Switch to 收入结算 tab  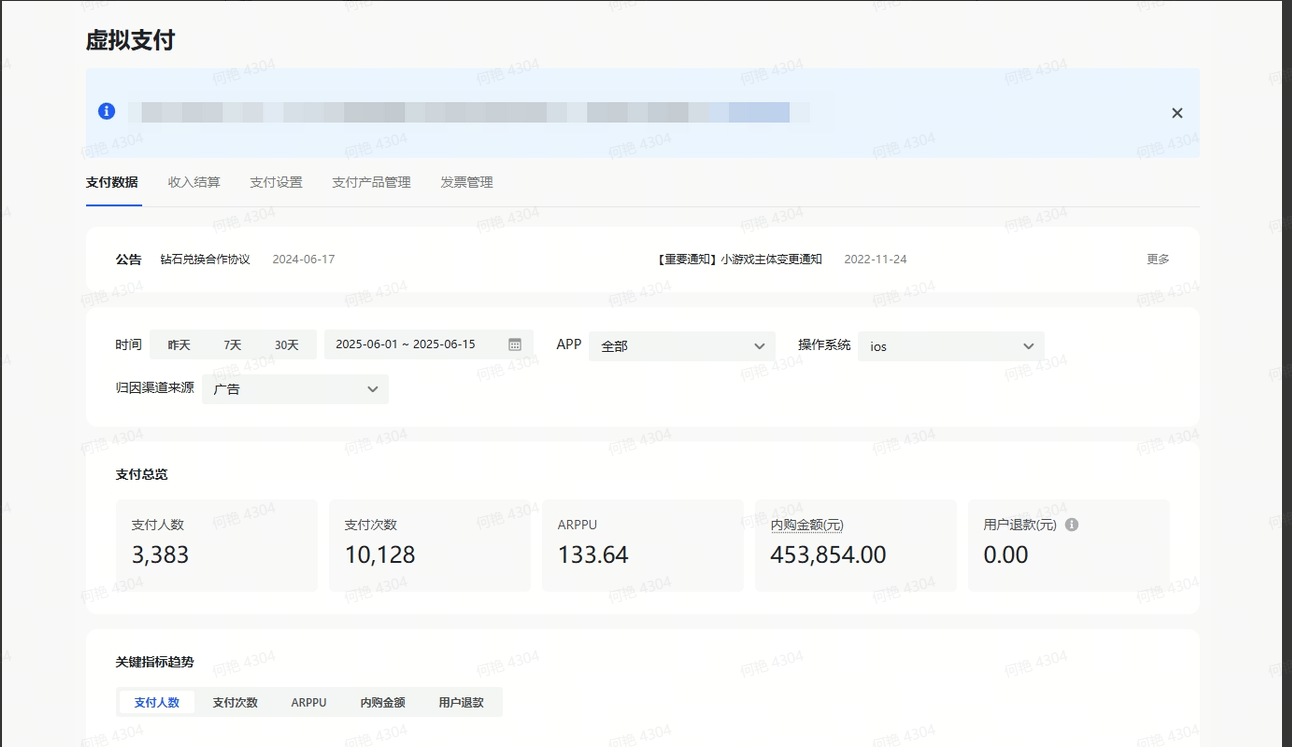pyautogui.click(x=194, y=183)
